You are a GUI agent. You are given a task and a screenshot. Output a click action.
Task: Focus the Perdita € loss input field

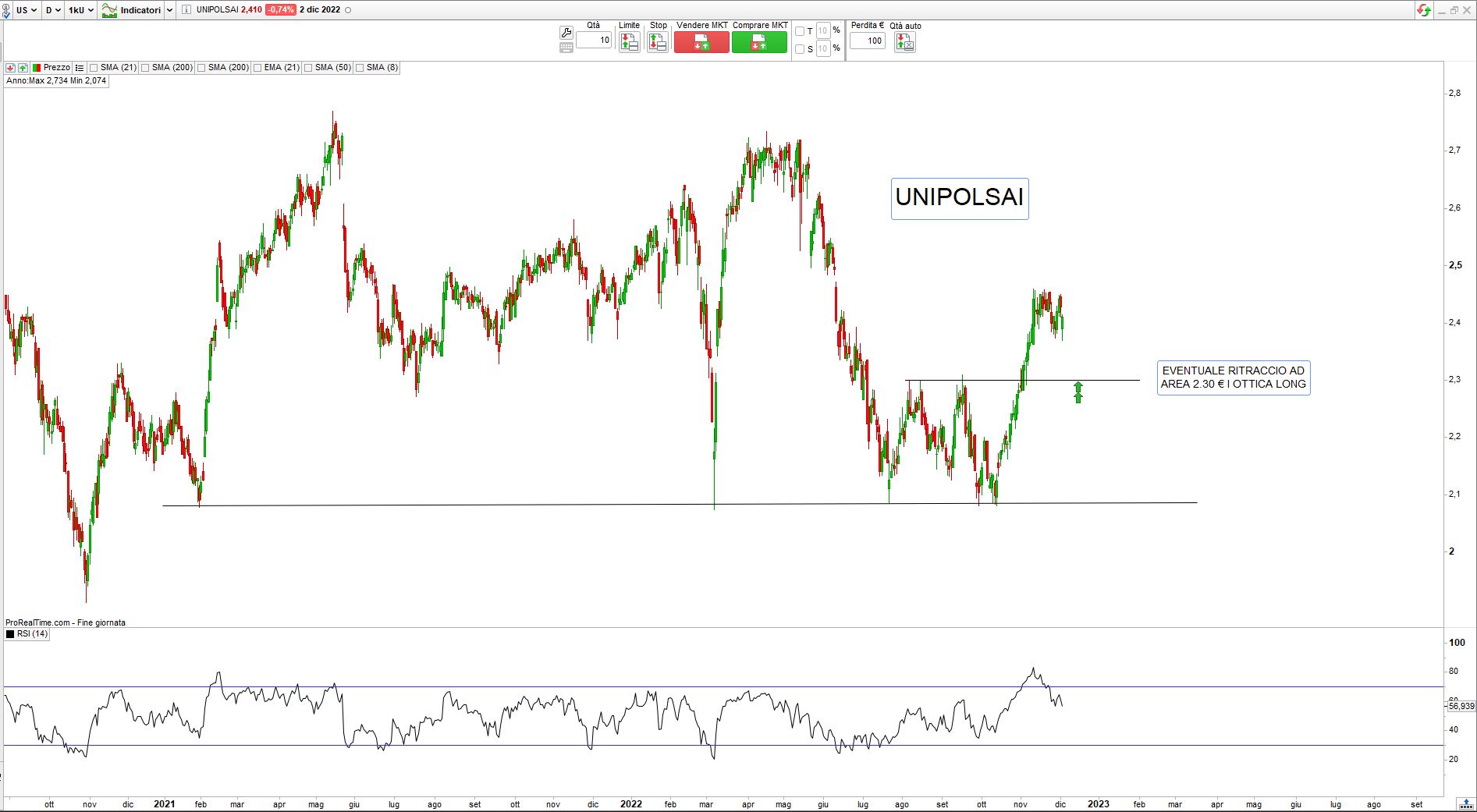pyautogui.click(x=868, y=41)
